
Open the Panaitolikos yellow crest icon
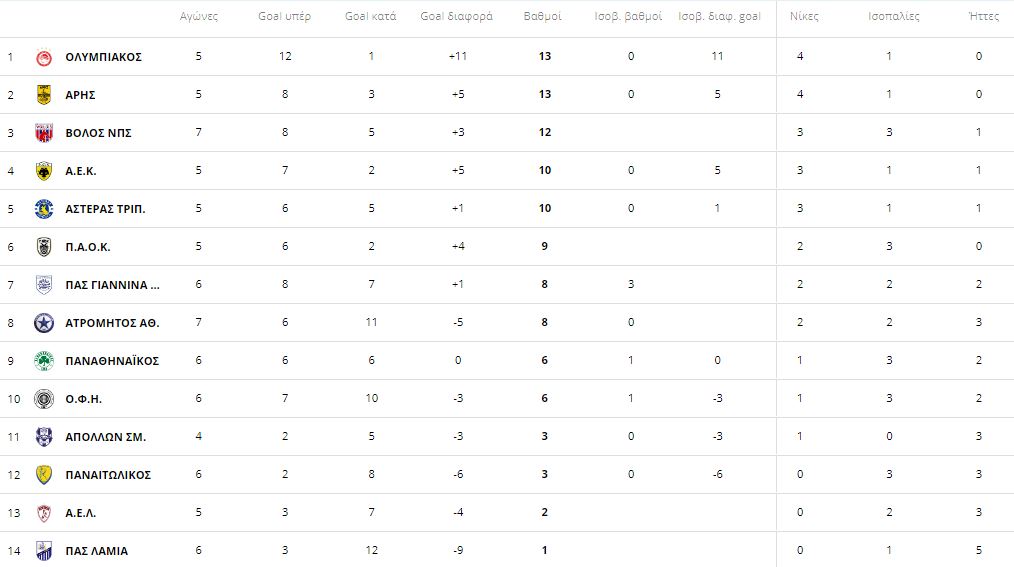(x=44, y=475)
